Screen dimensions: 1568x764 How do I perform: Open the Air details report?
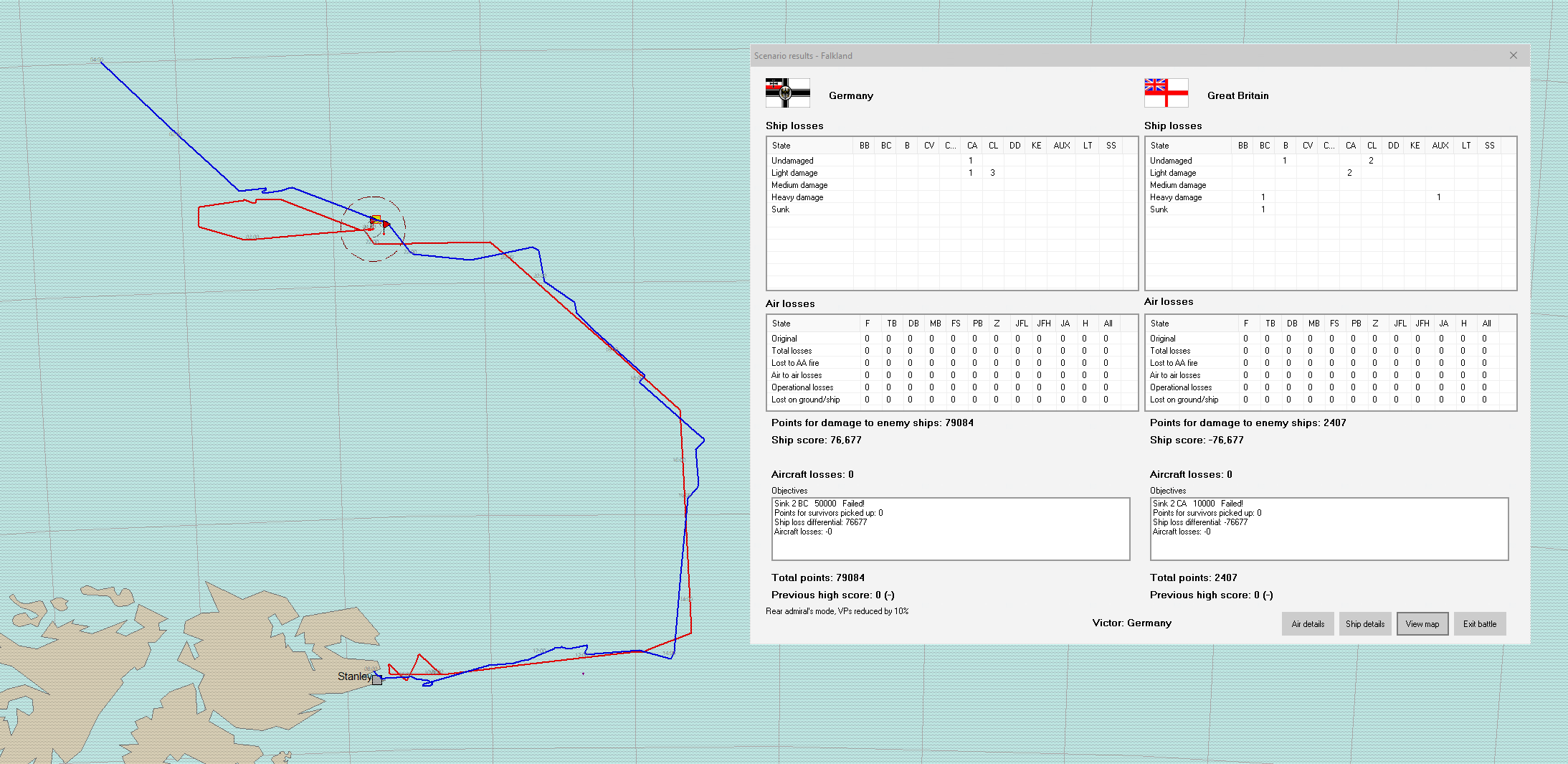click(x=1308, y=624)
